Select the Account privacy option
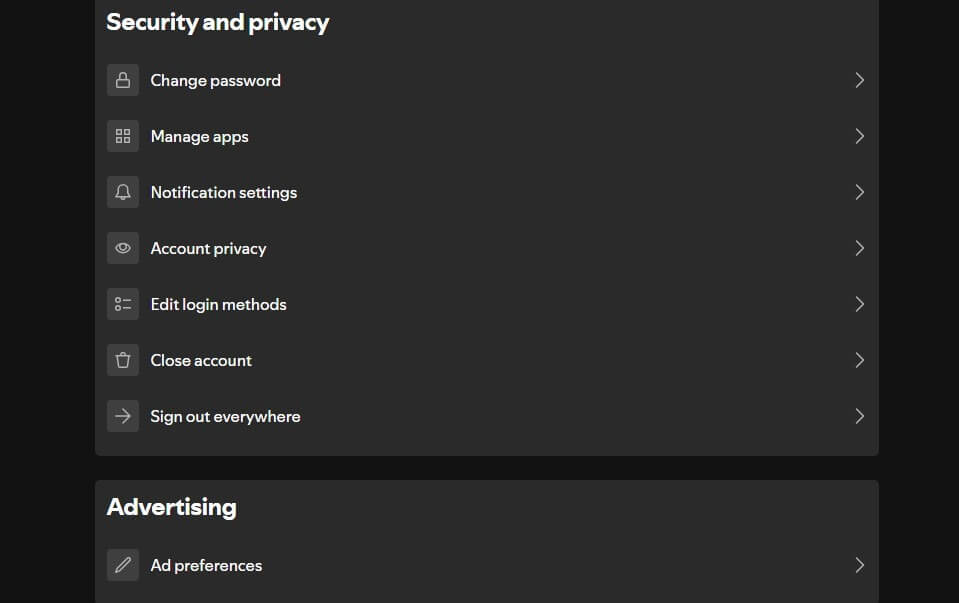Viewport: 959px width, 603px height. point(208,248)
